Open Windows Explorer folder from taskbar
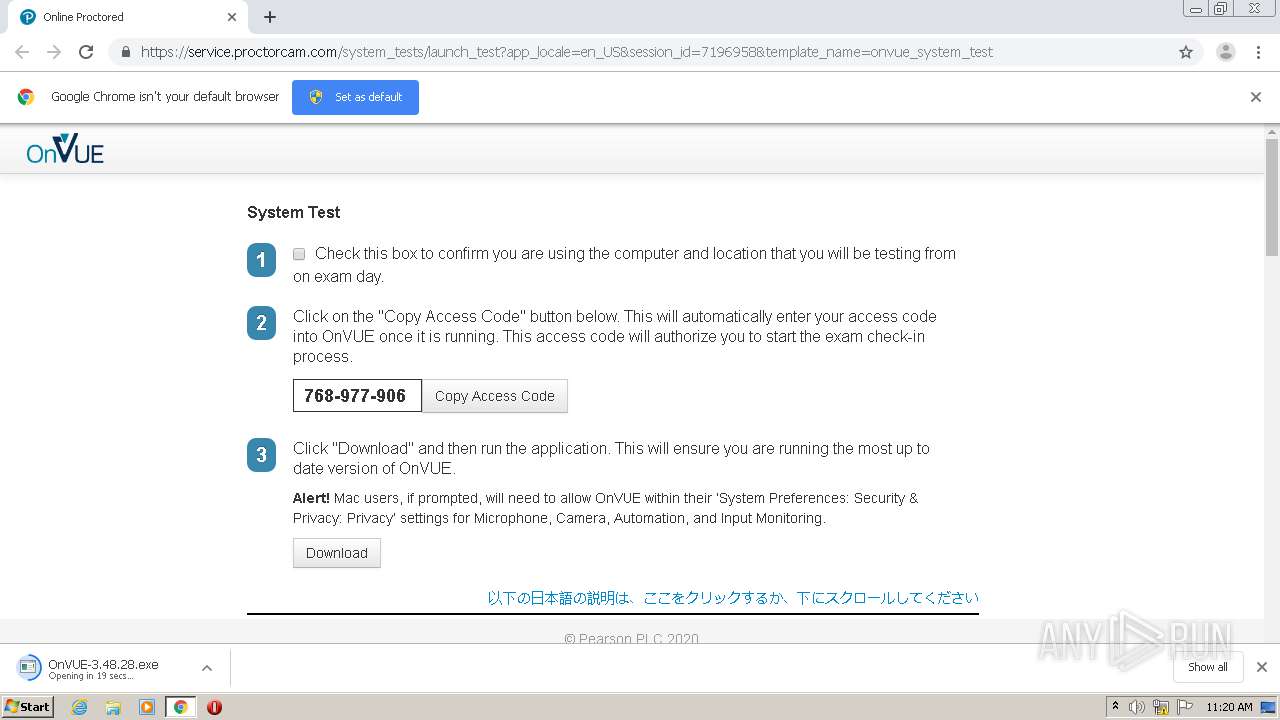 coord(113,707)
